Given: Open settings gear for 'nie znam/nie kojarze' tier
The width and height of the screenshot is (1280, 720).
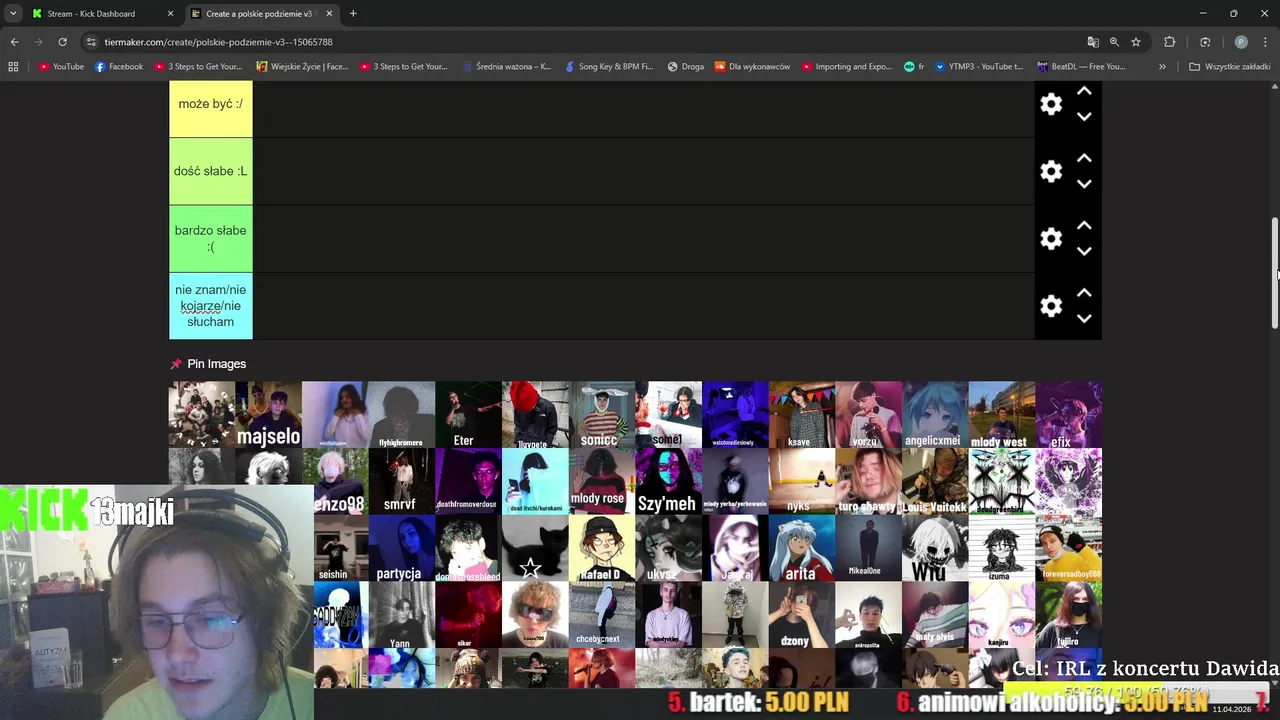Looking at the screenshot, I should (1051, 306).
